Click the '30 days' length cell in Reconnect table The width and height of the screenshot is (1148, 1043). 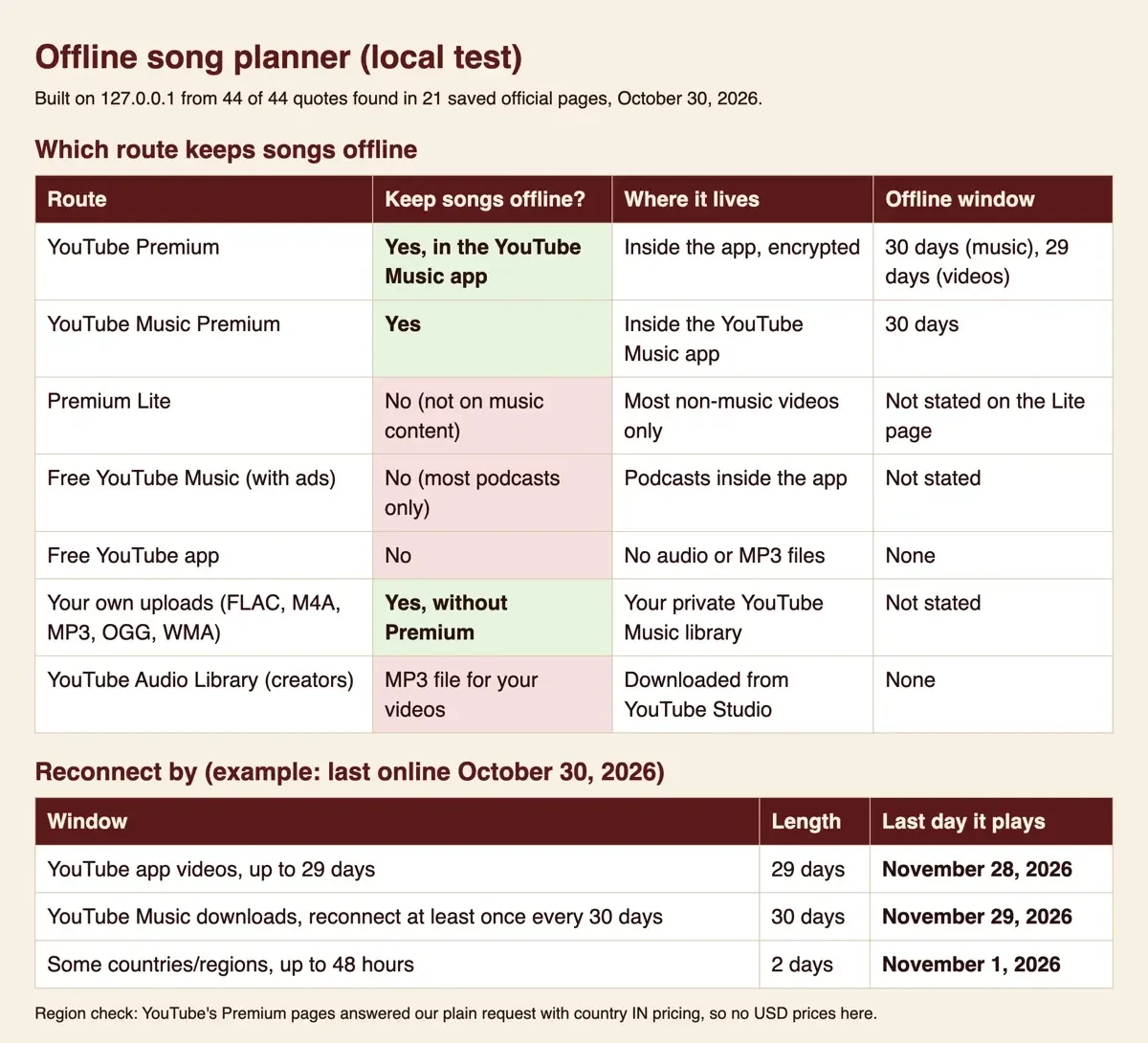[x=814, y=917]
